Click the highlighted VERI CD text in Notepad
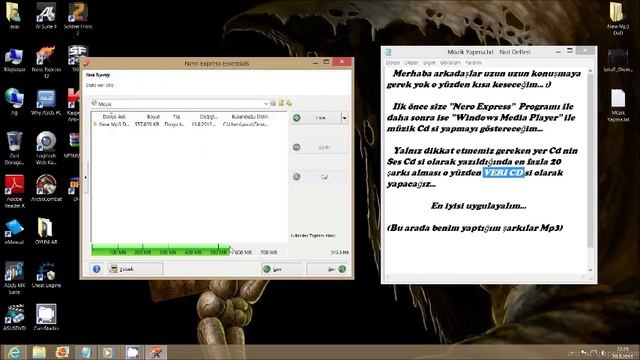The height and width of the screenshot is (360, 640). (503, 173)
